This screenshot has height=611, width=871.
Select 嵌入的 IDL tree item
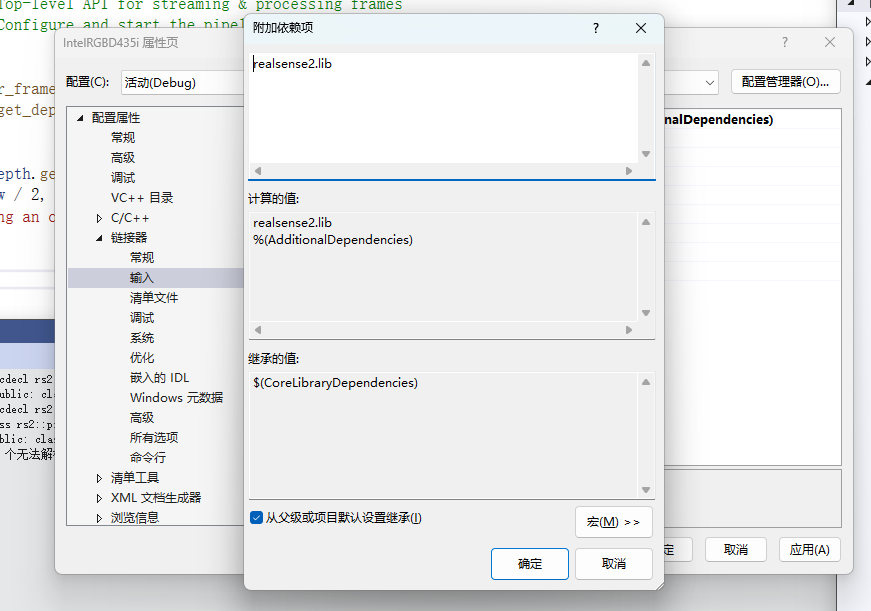159,378
